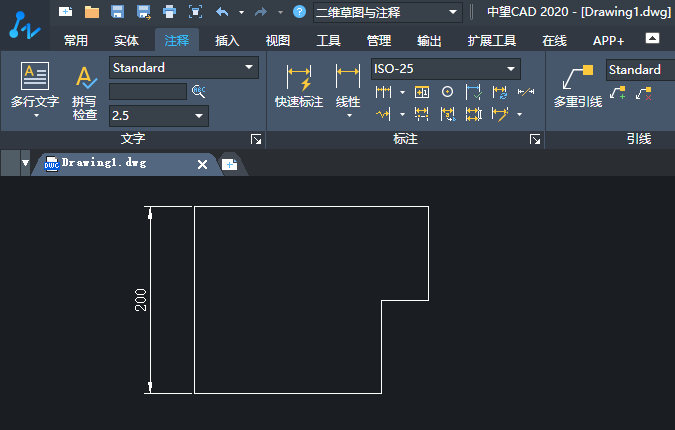Open a file with the folder icon

92,12
